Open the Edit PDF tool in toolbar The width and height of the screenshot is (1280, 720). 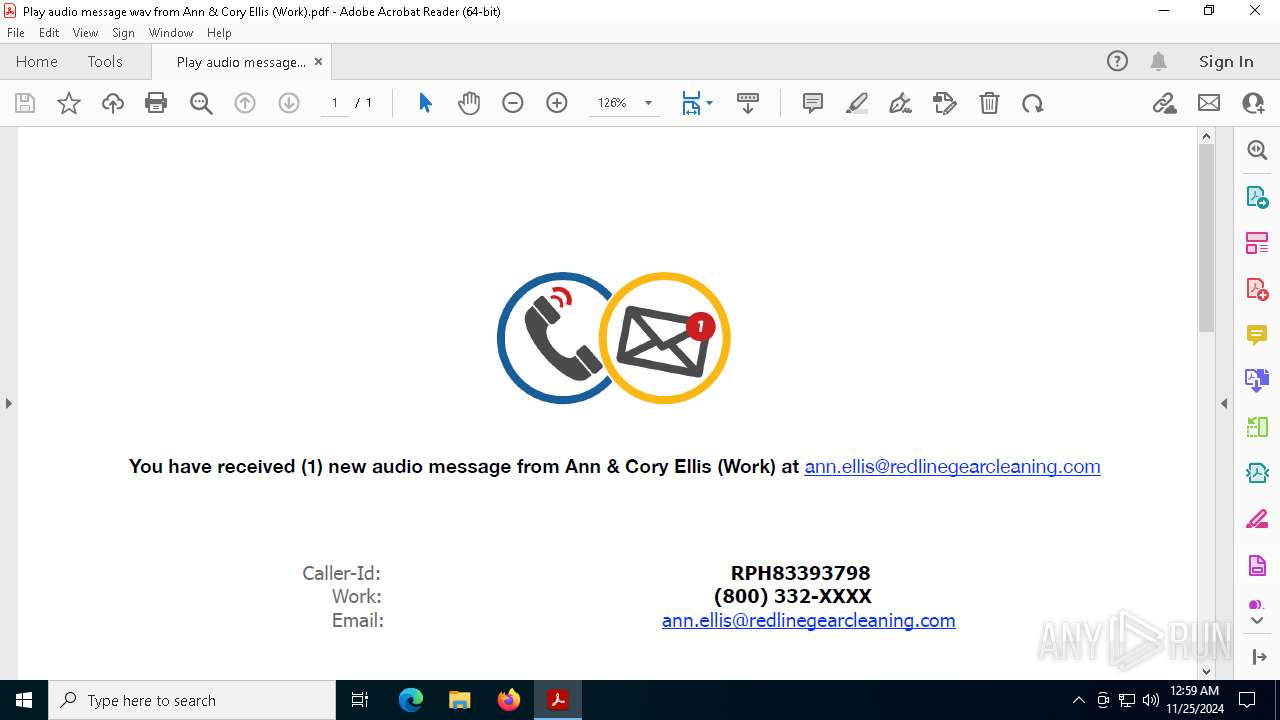(945, 103)
